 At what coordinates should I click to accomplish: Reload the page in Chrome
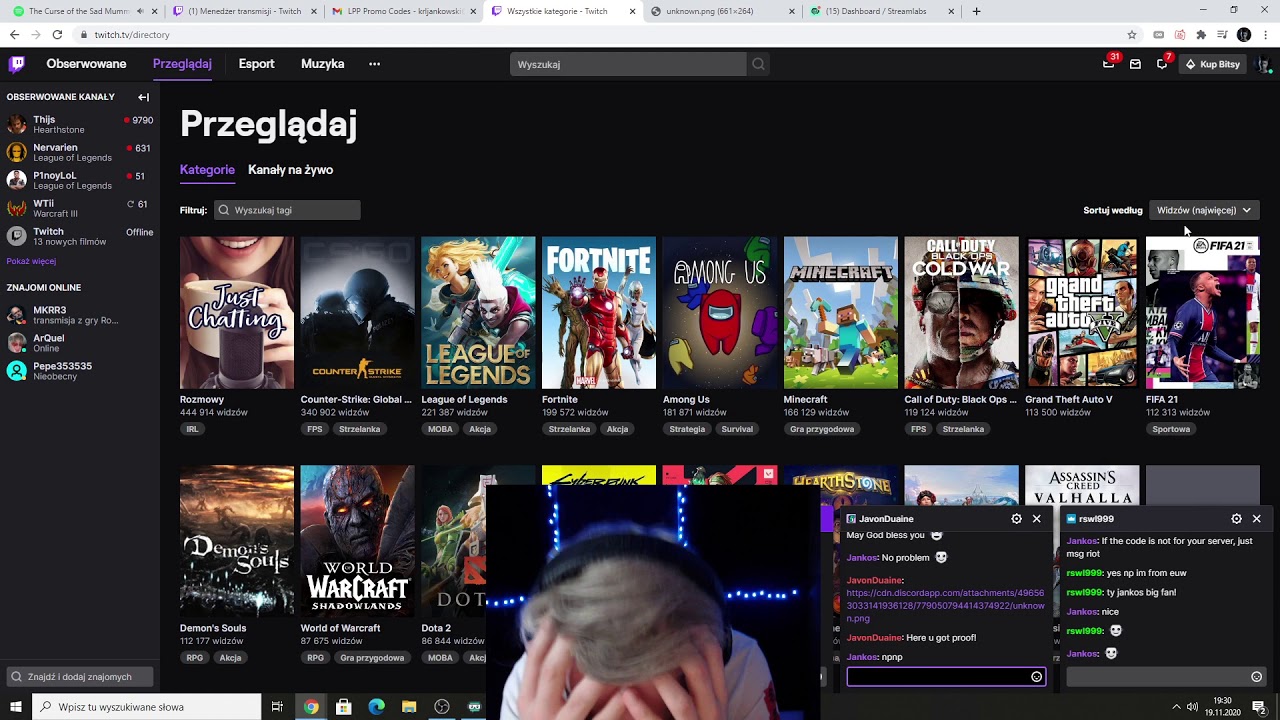point(57,34)
